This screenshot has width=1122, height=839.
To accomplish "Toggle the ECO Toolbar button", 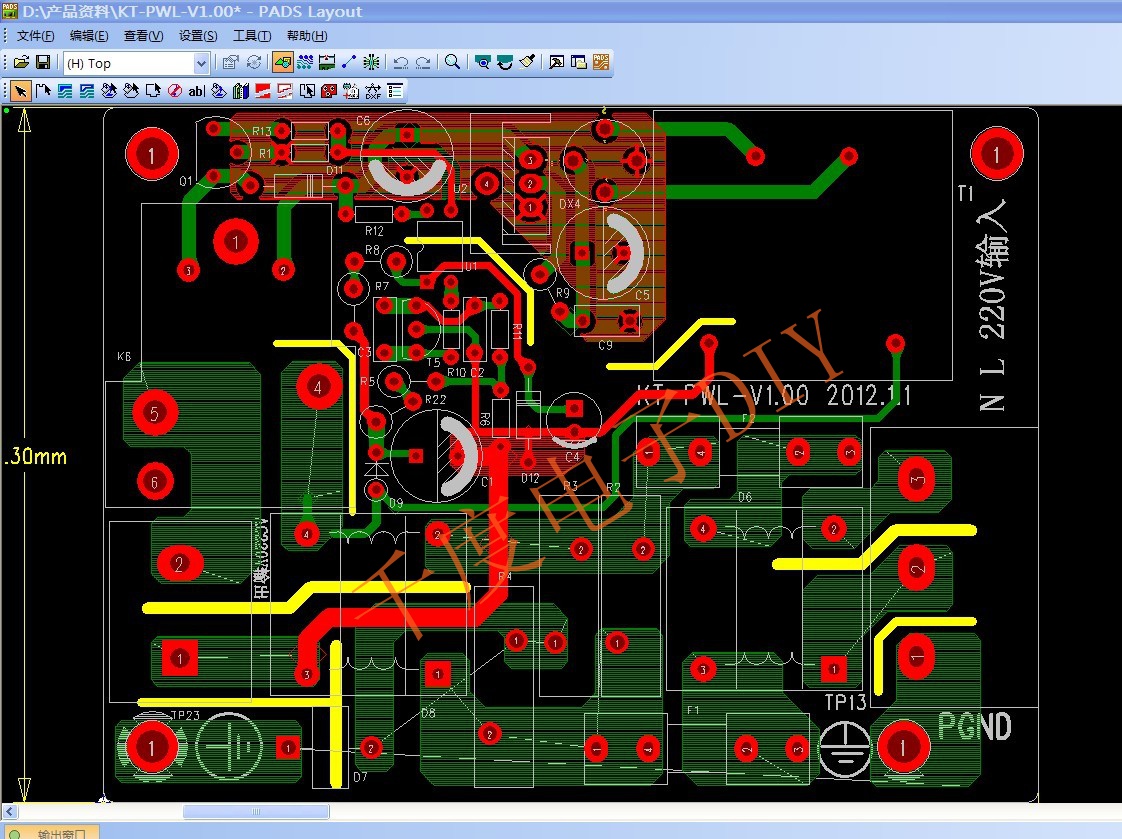I will pos(348,62).
